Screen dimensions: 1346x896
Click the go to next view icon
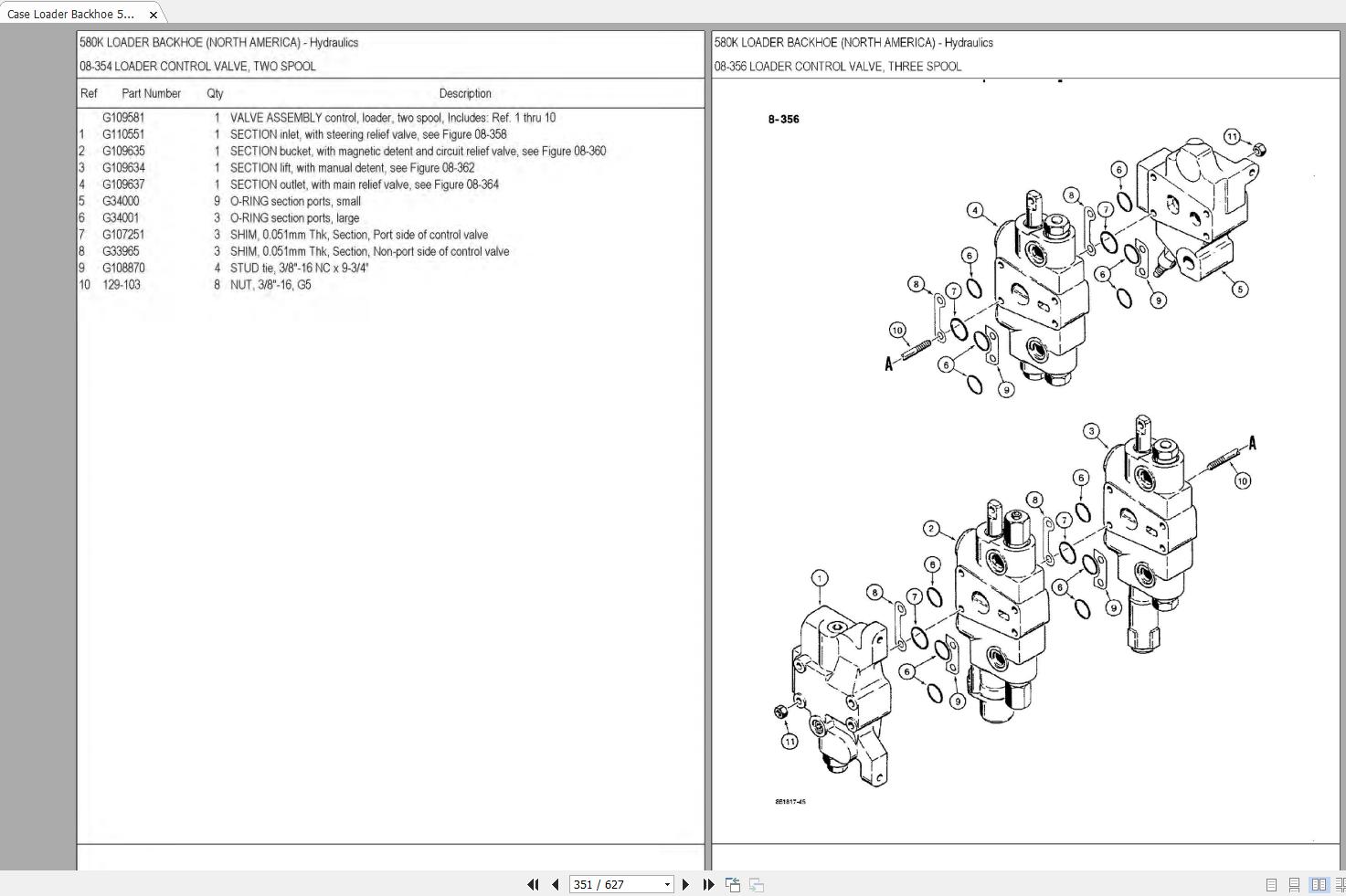(x=757, y=884)
